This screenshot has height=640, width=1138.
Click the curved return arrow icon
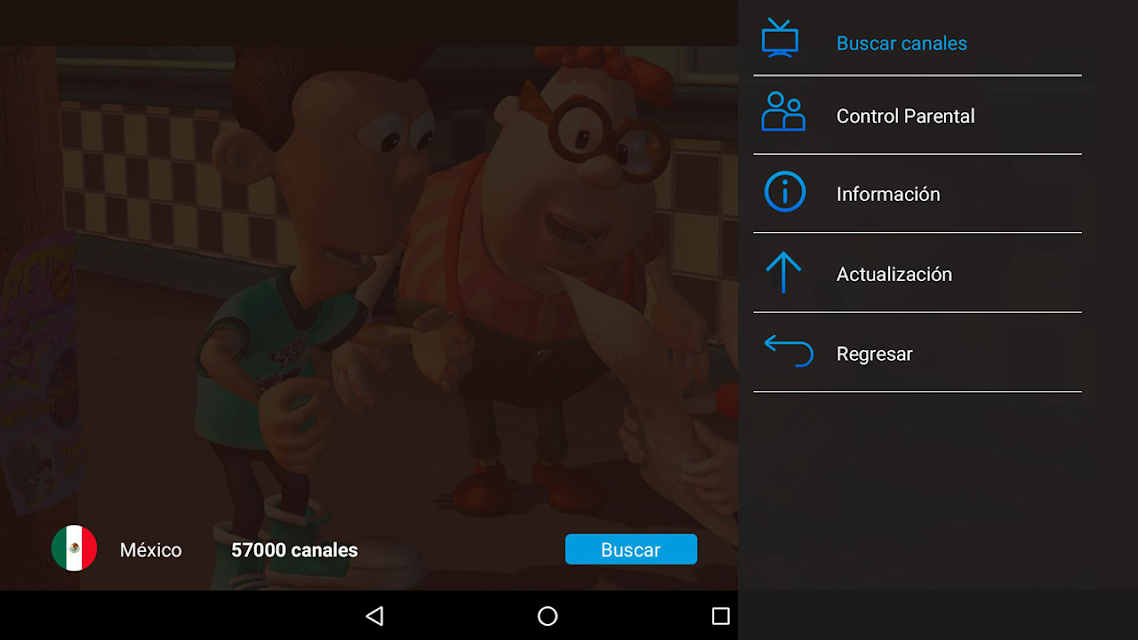pos(789,351)
